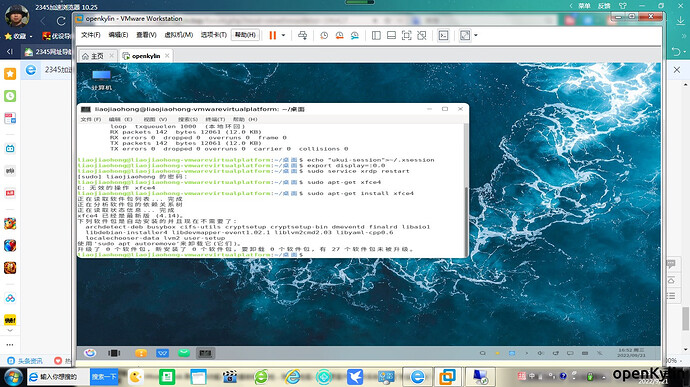Screen dimensions: 690x387
Task: Open VMware 查看(V) menu
Action: tap(146, 35)
